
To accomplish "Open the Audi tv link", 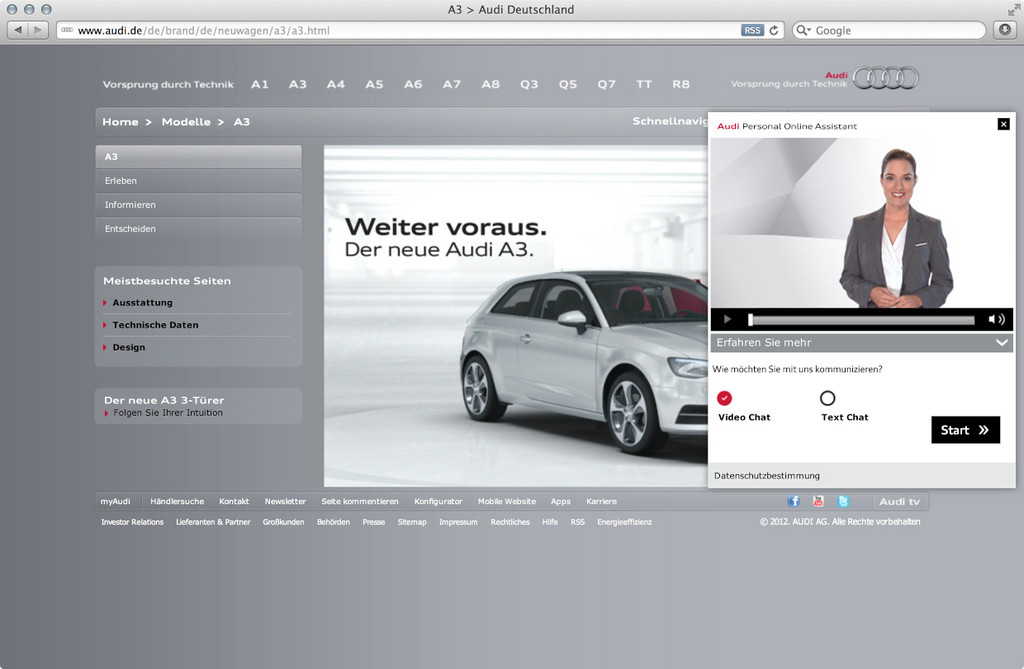I will click(899, 502).
